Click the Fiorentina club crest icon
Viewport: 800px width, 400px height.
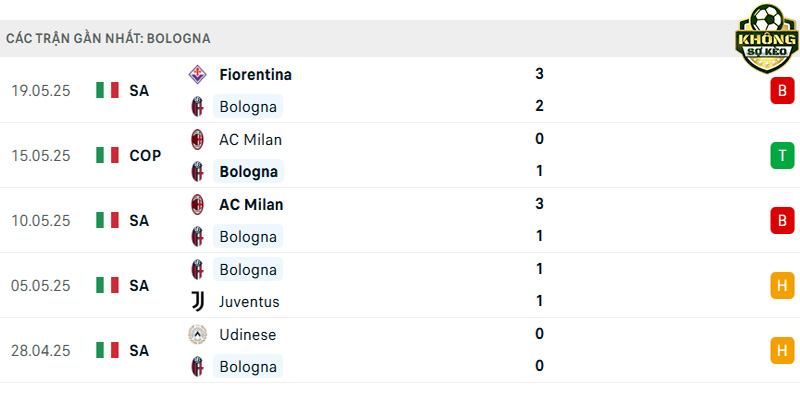click(197, 74)
